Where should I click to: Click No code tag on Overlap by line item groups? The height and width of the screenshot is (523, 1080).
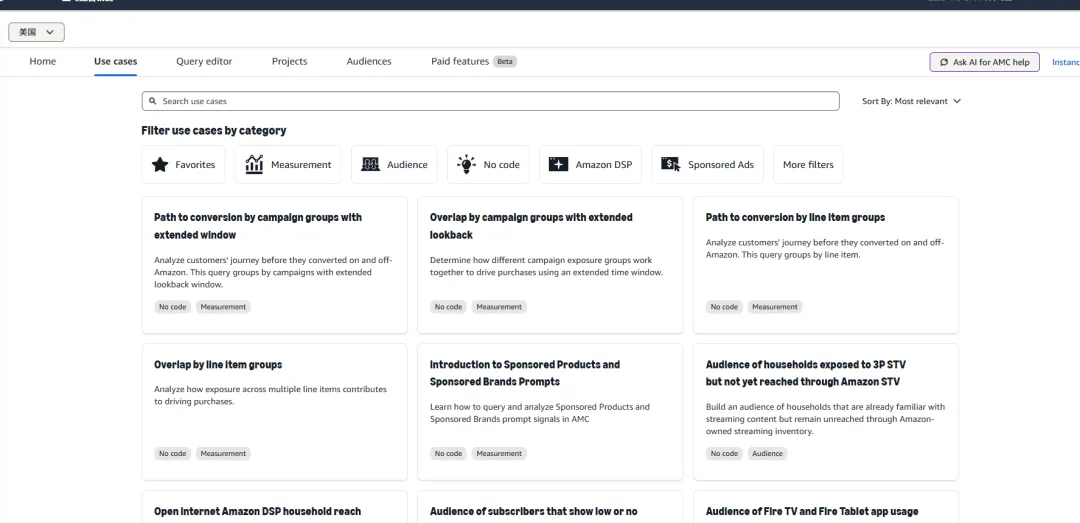point(172,453)
